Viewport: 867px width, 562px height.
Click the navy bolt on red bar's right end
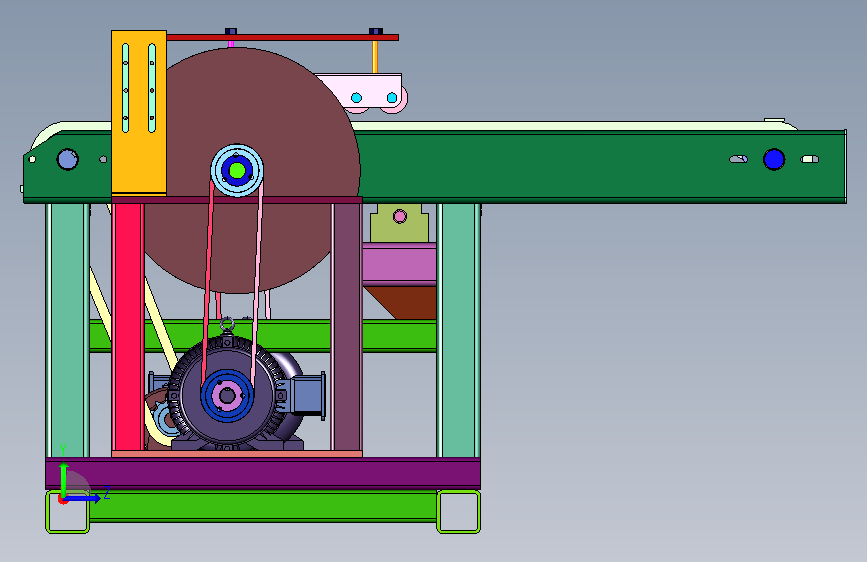[x=375, y=32]
